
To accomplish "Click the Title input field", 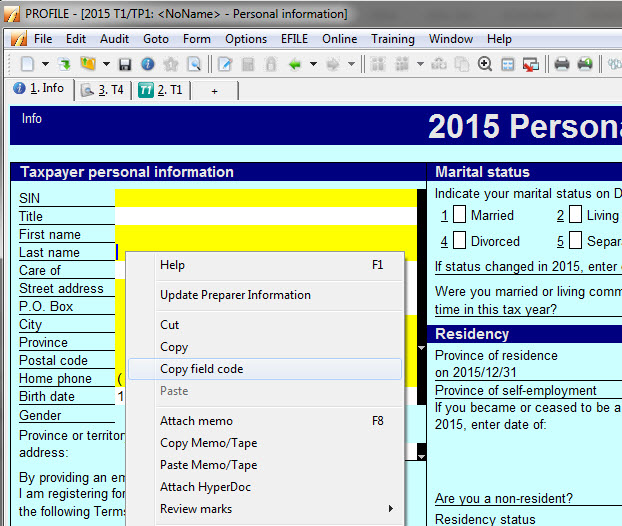I will pos(266,216).
